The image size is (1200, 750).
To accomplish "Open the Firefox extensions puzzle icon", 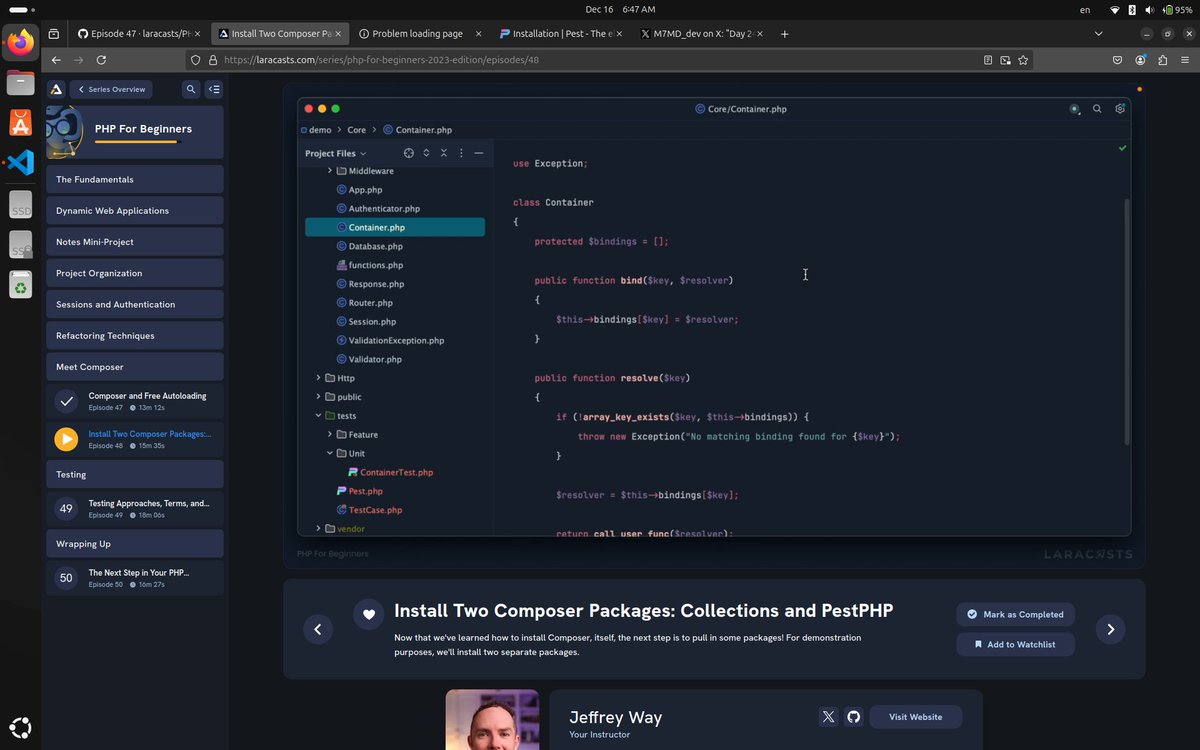I will click(1162, 60).
